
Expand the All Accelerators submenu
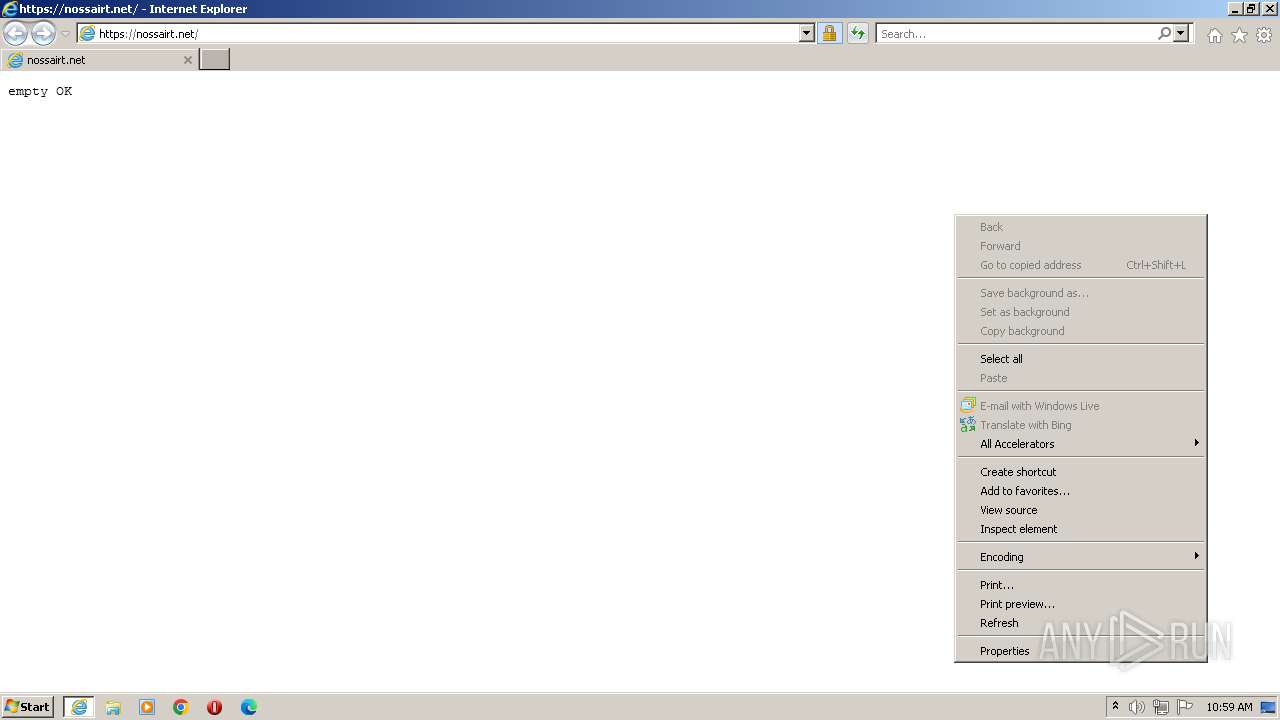point(1081,444)
